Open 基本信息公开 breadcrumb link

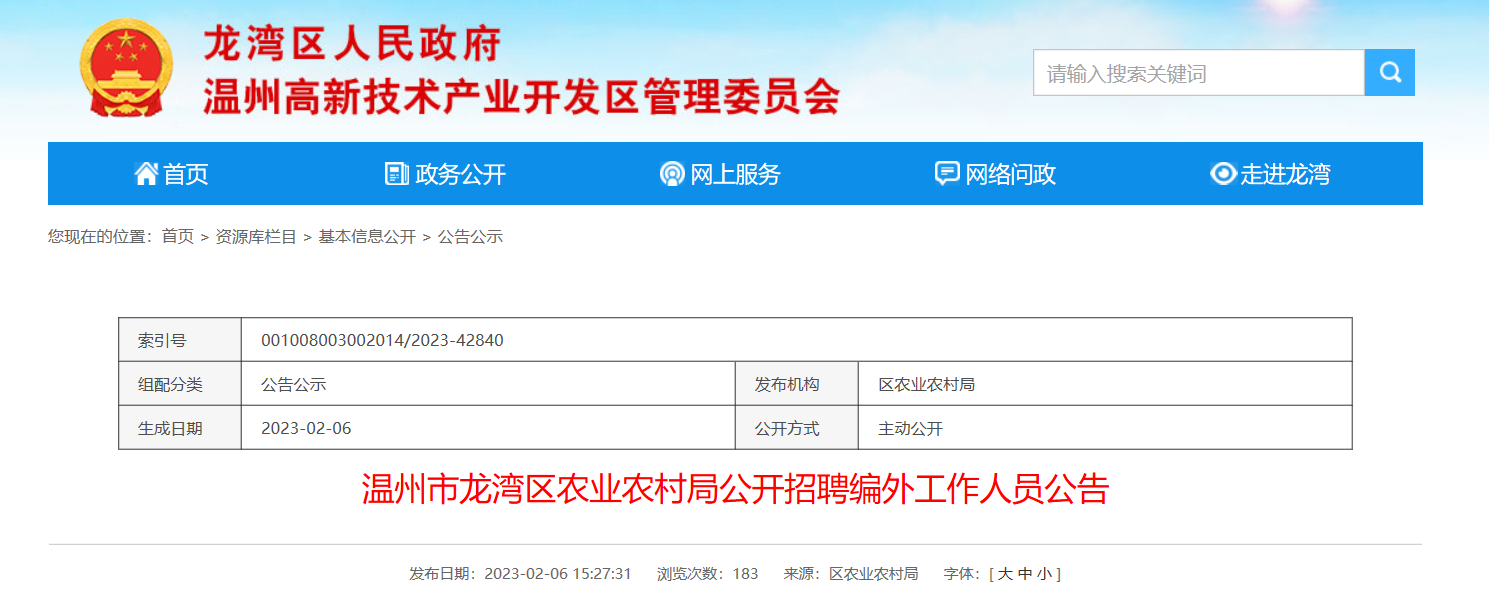[x=367, y=237]
